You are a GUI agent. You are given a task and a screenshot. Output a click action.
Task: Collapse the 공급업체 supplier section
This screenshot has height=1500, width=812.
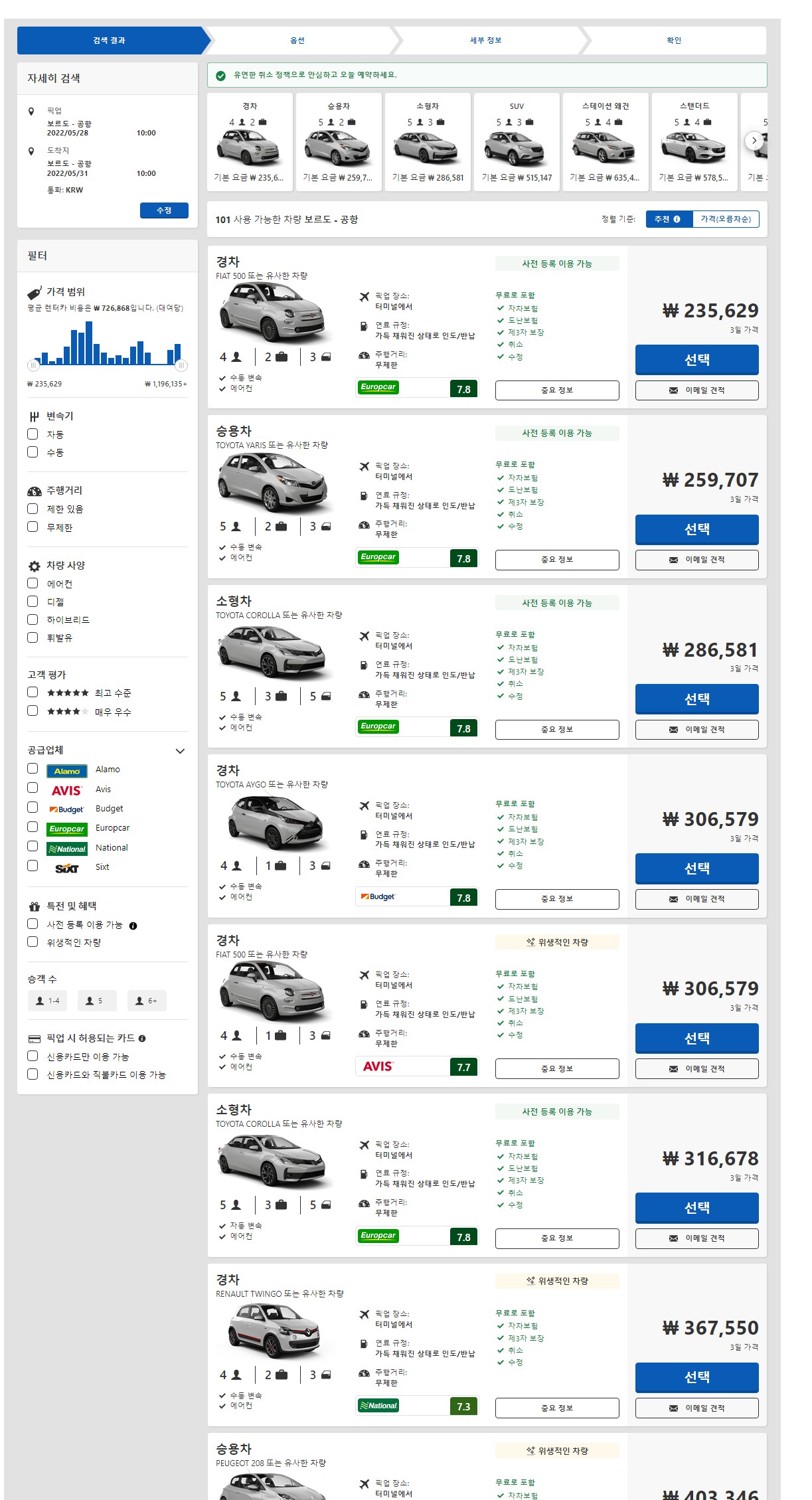180,751
